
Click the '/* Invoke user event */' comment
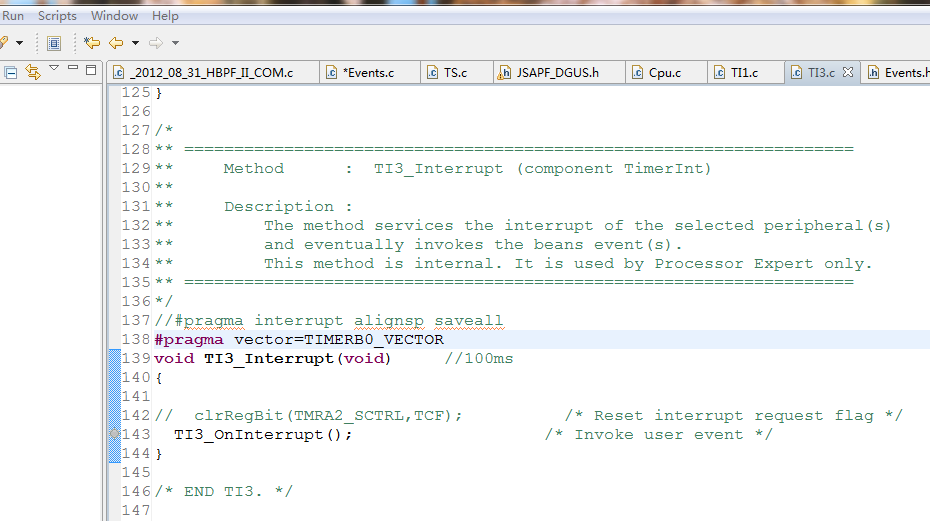658,434
